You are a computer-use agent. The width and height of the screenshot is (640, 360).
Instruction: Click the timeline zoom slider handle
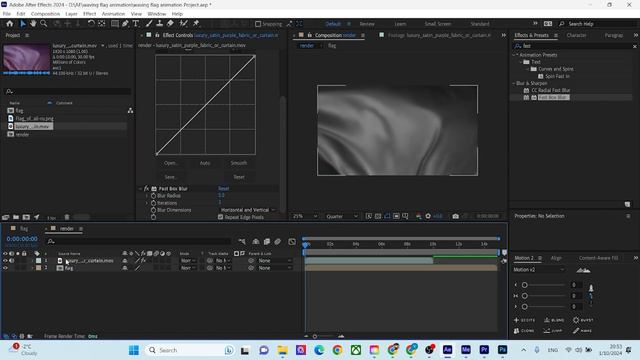(315, 336)
